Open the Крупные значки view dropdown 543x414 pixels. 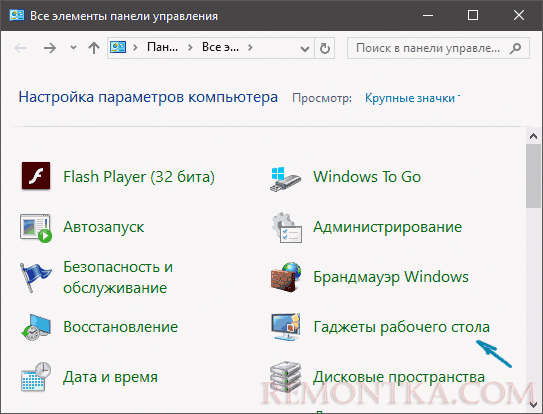412,98
